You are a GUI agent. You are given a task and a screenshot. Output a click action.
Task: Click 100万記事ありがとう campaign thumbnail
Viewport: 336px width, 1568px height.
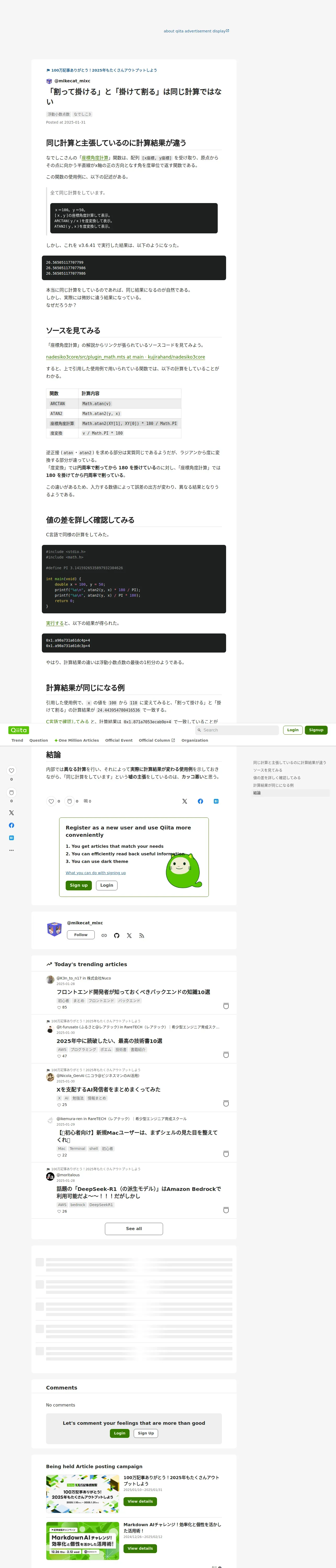point(82,1494)
